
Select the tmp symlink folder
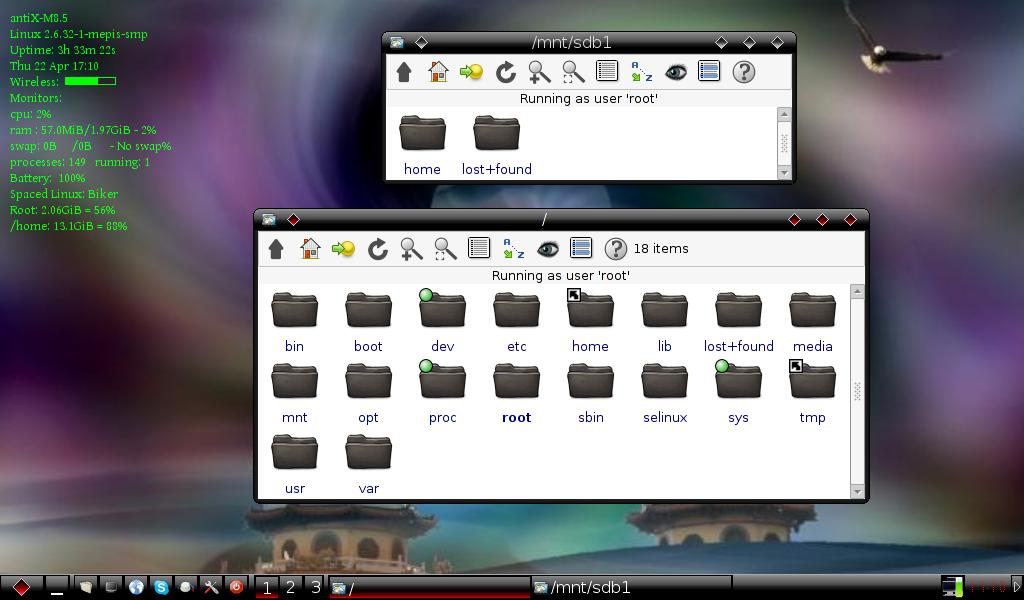point(812,392)
